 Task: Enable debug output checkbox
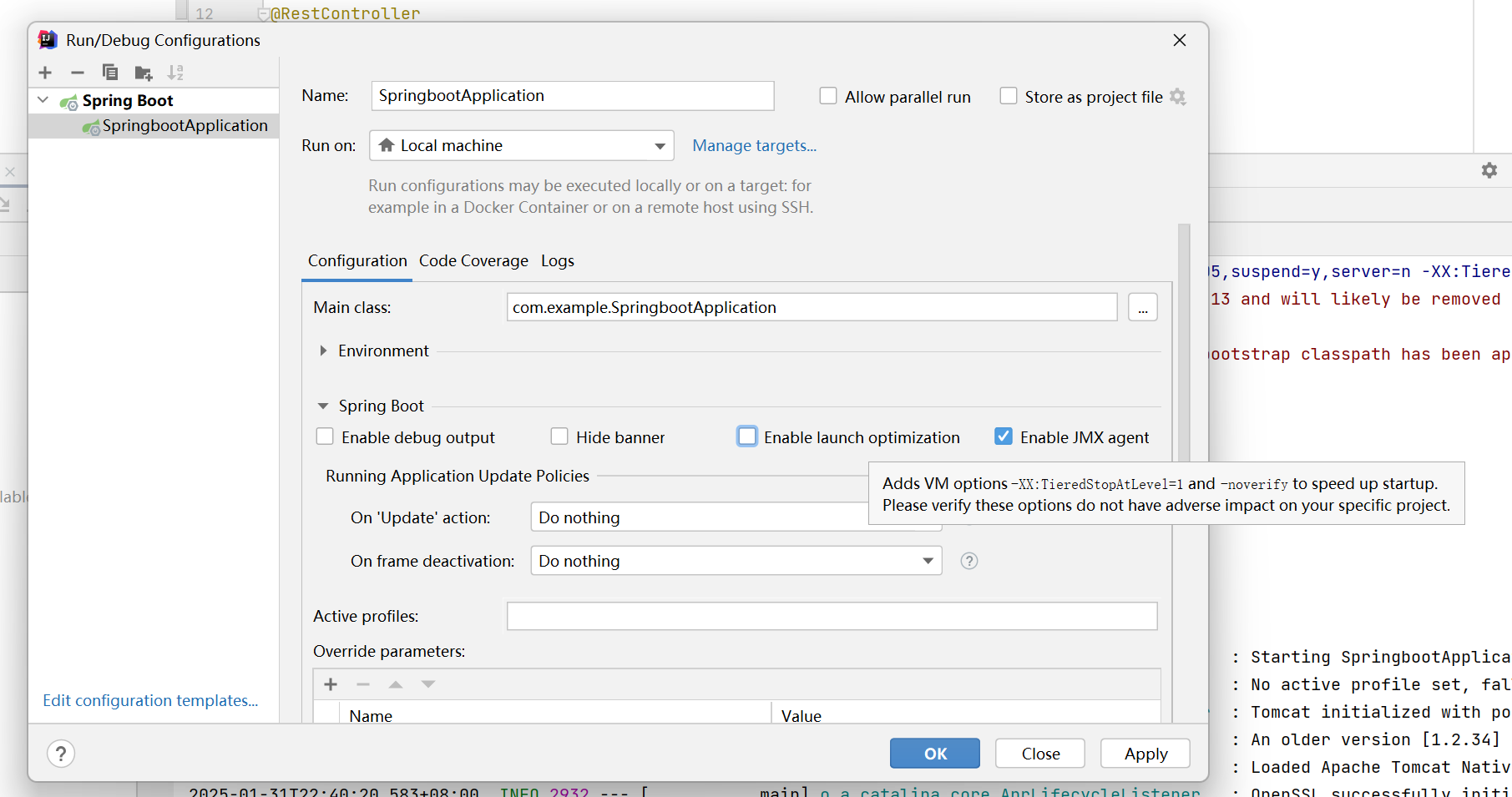pyautogui.click(x=325, y=436)
